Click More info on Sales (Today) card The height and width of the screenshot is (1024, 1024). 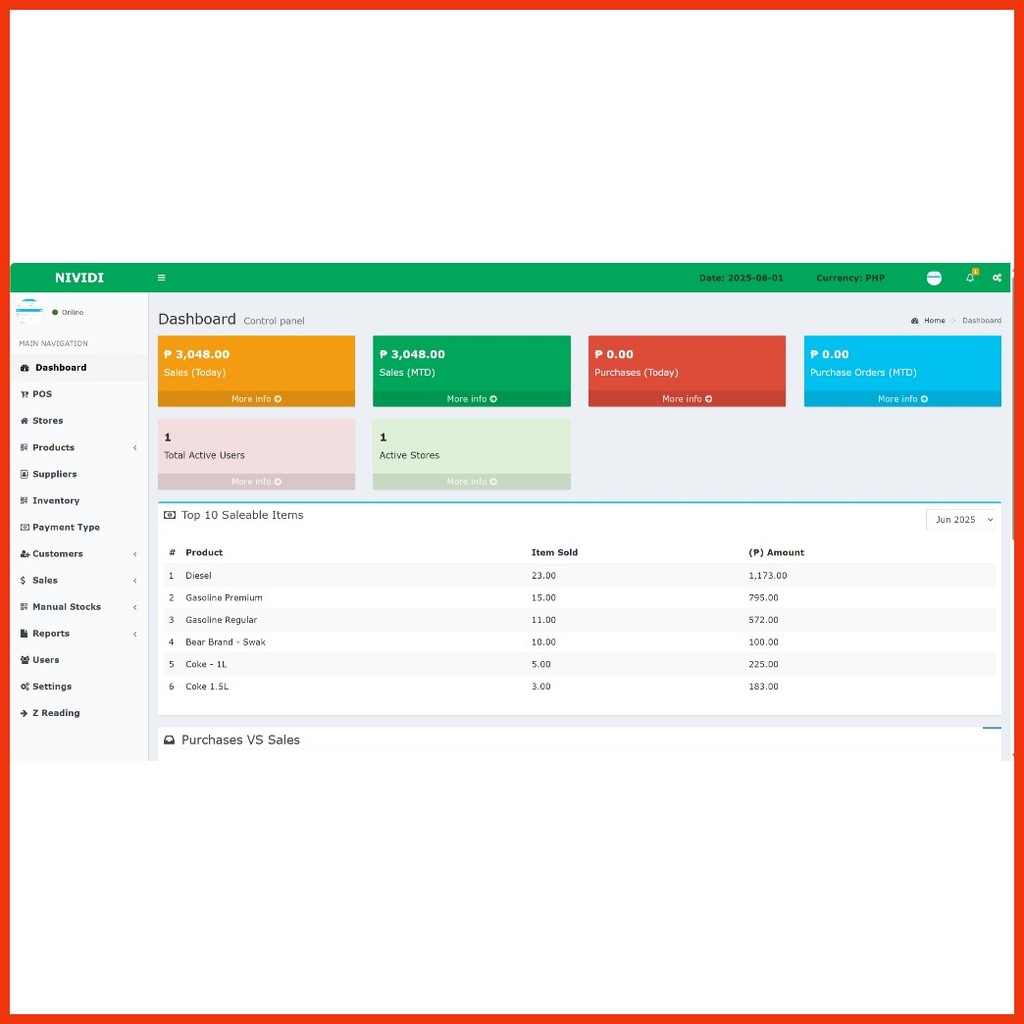[256, 399]
